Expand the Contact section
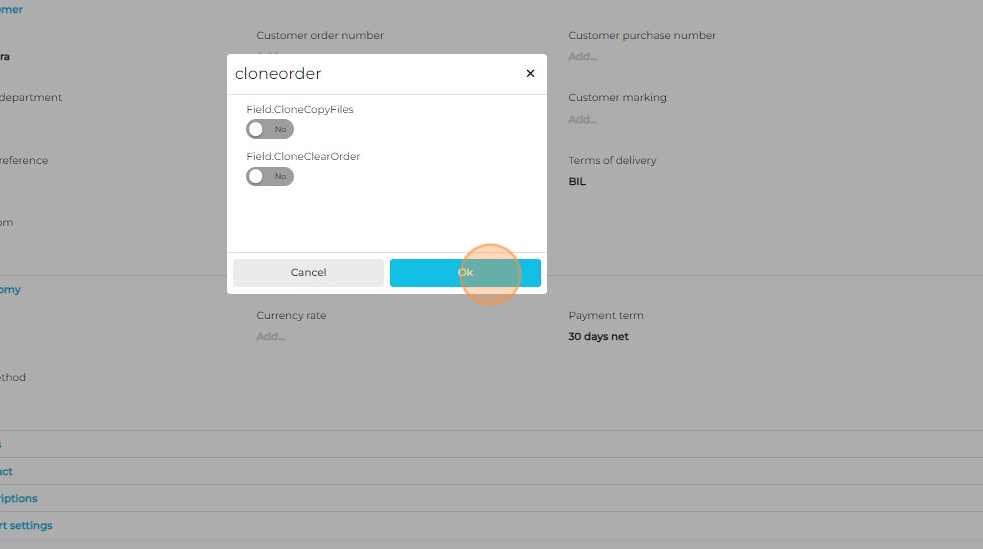The height and width of the screenshot is (549, 983). [x=6, y=472]
